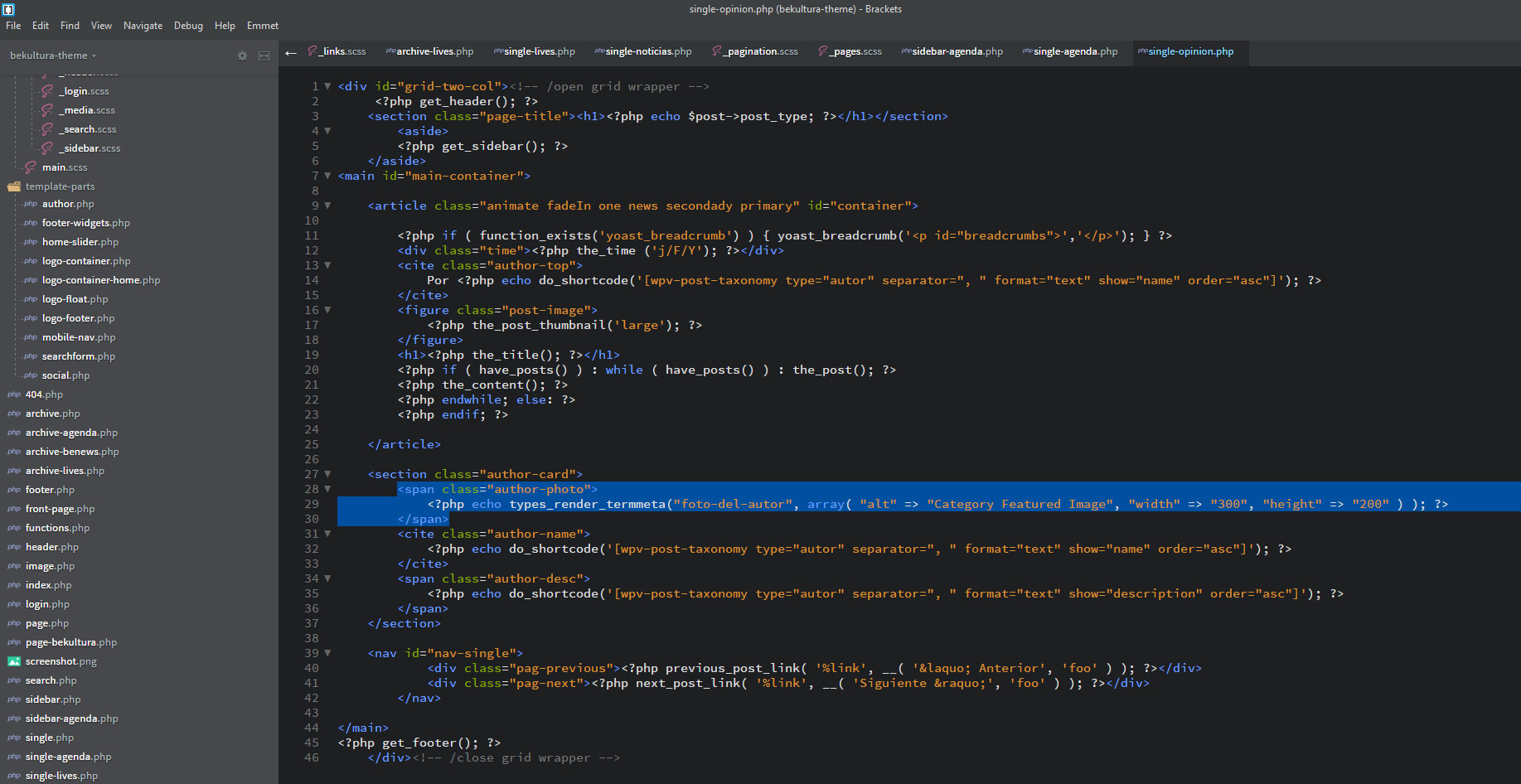
Task: Click the php icon beside 404.php
Action: pyautogui.click(x=14, y=394)
